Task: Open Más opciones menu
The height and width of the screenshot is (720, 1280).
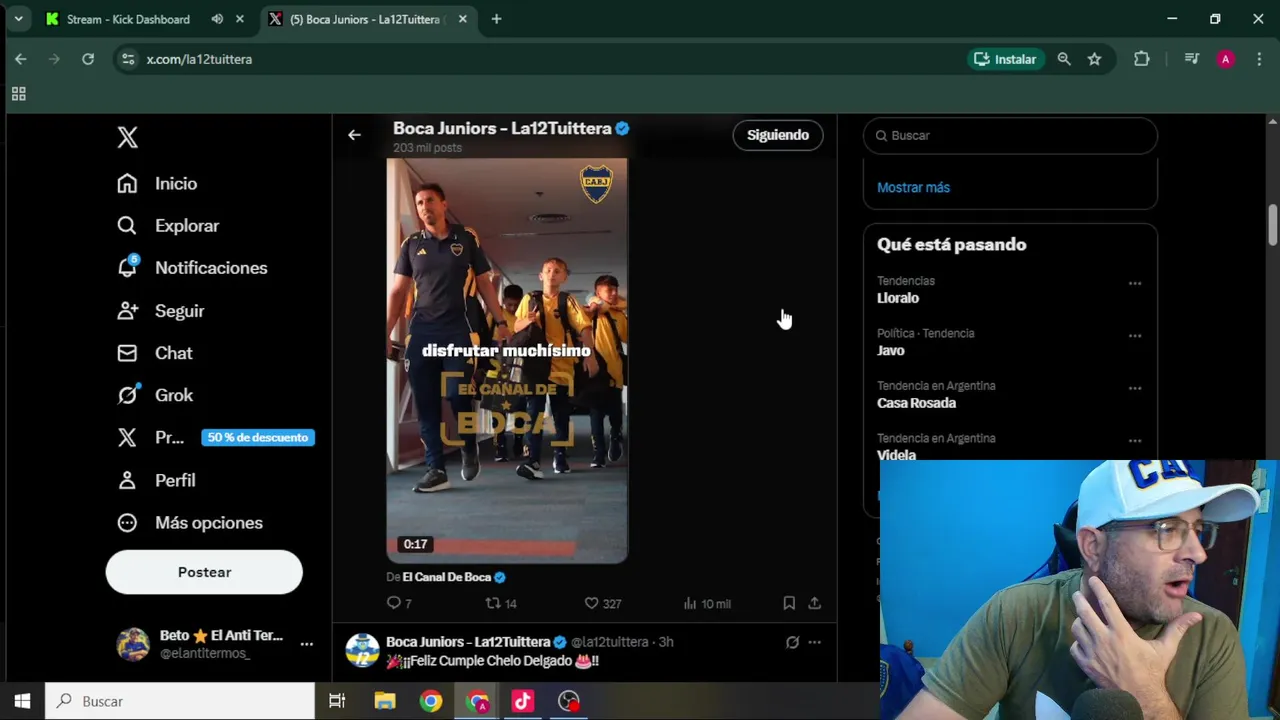Action: coord(189,522)
